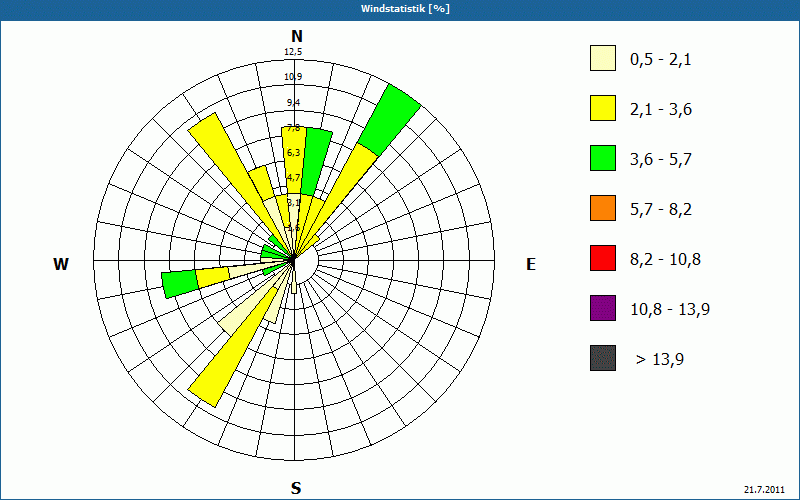Click the S compass label
Viewport: 800px width, 500px height.
tap(296, 489)
